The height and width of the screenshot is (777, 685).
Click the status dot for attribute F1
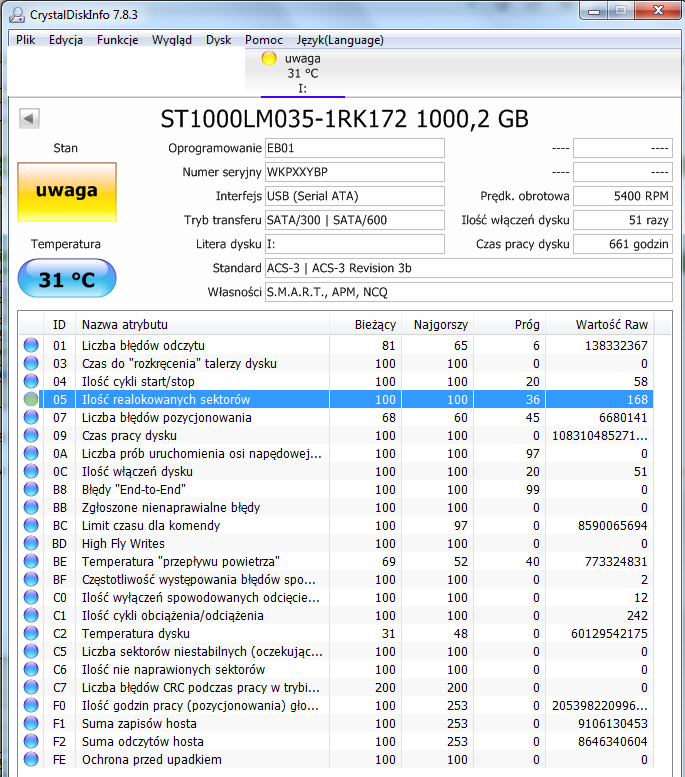click(31, 723)
